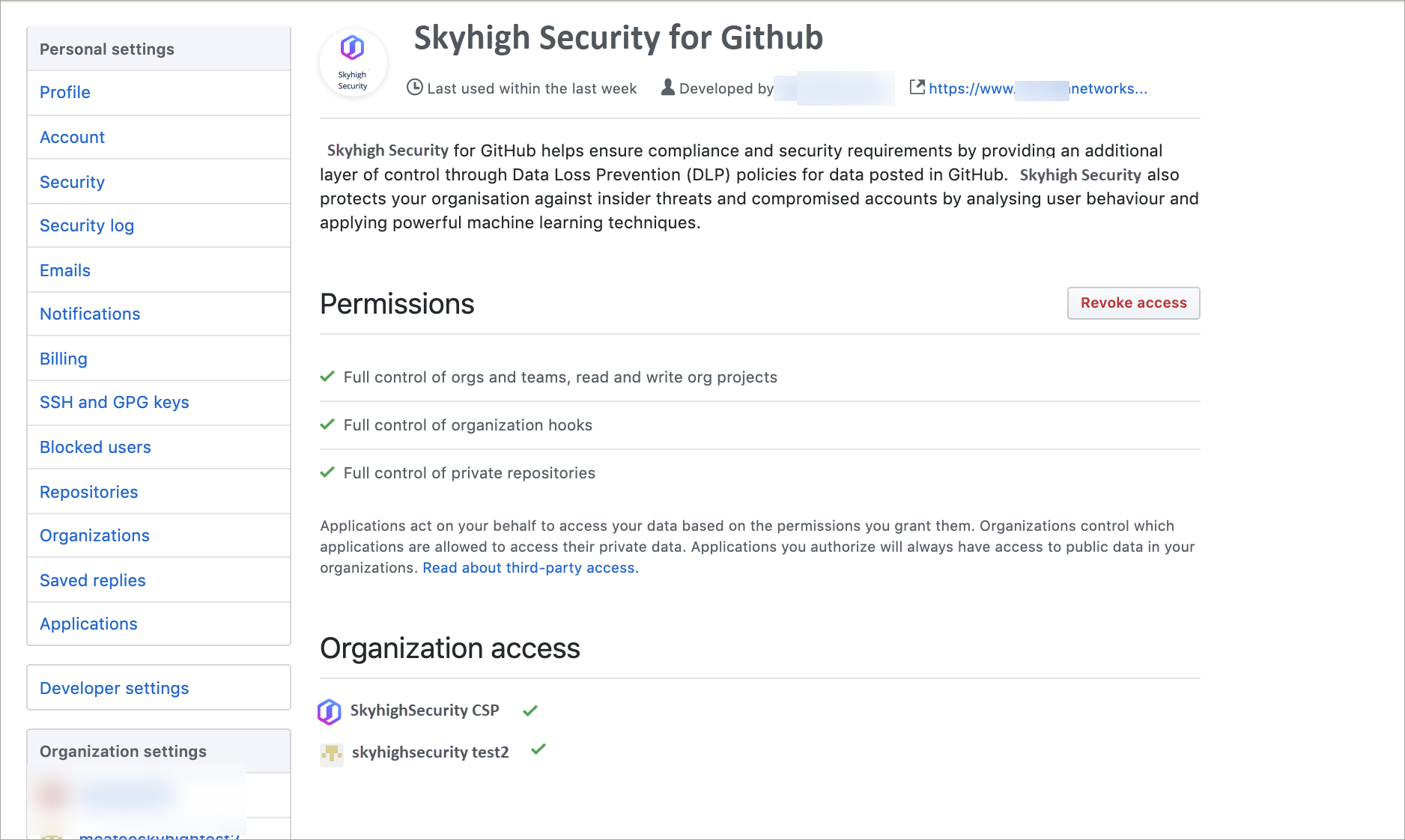Click the green check beside skyhighsecurity test2

click(x=538, y=749)
